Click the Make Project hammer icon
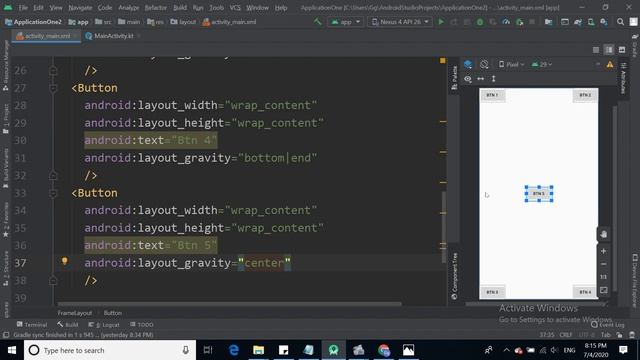The image size is (640, 360). [318, 22]
